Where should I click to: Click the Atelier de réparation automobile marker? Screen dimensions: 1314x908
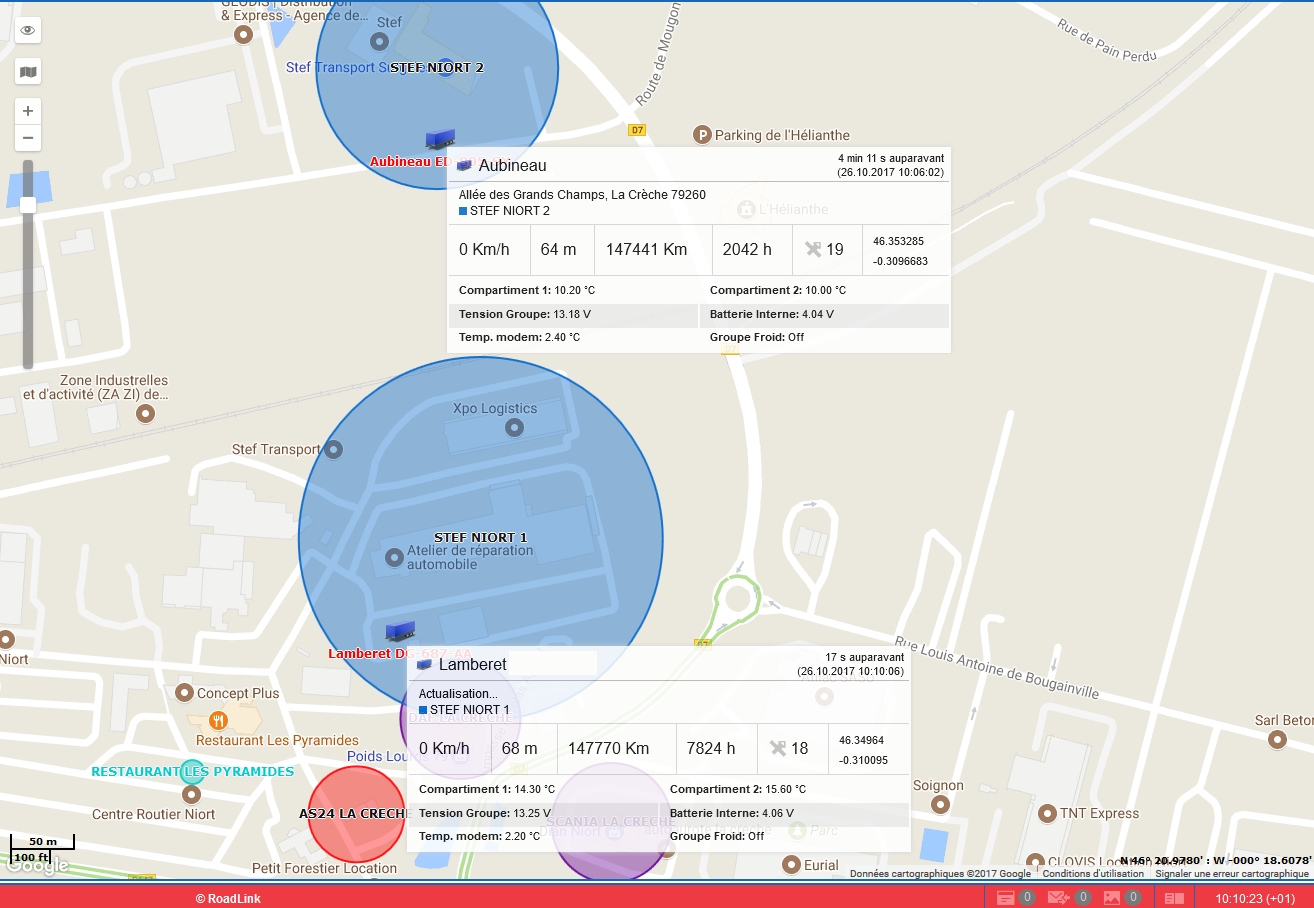tap(394, 555)
